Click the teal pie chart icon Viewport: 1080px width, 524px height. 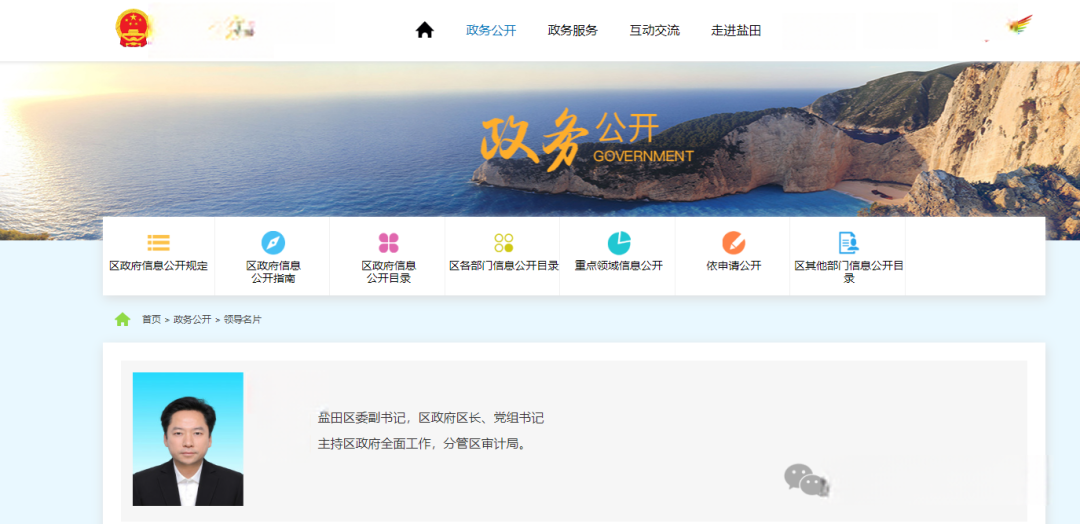click(x=619, y=242)
